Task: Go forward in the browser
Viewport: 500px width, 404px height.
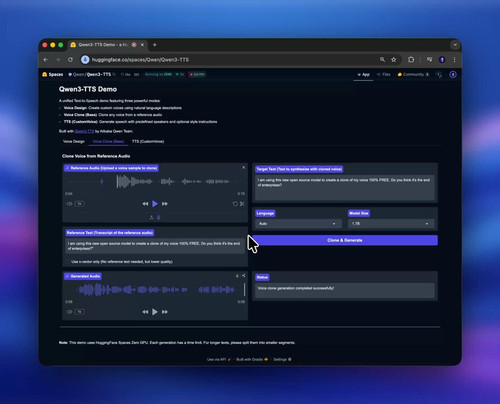Action: coord(58,60)
